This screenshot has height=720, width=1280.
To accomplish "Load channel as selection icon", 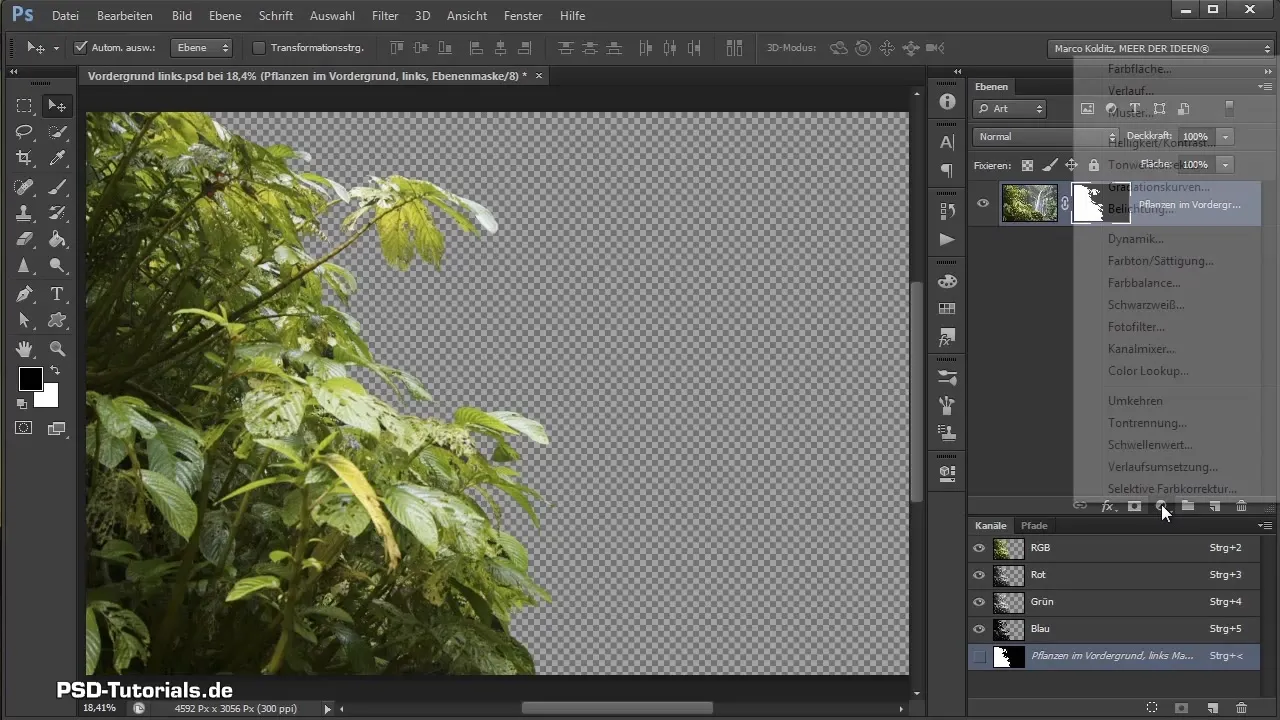I will [1152, 707].
